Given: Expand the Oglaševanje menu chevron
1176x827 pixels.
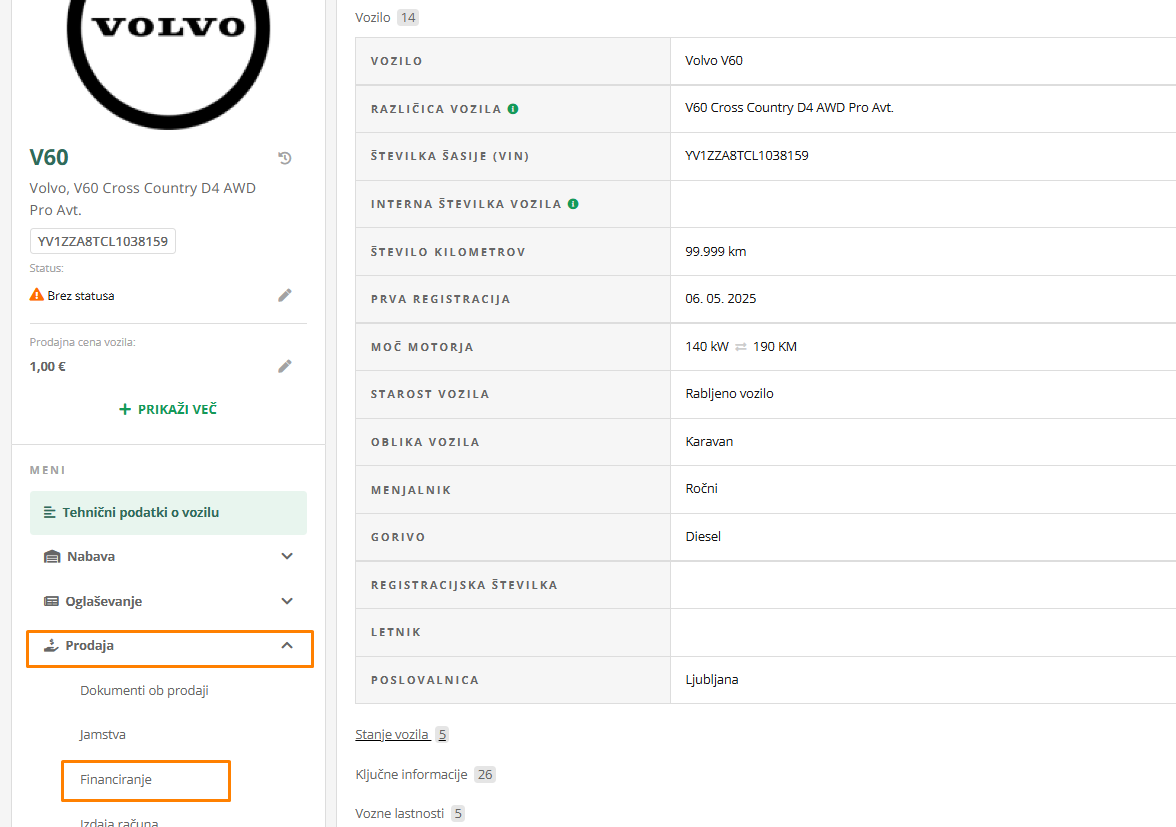Looking at the screenshot, I should [286, 601].
